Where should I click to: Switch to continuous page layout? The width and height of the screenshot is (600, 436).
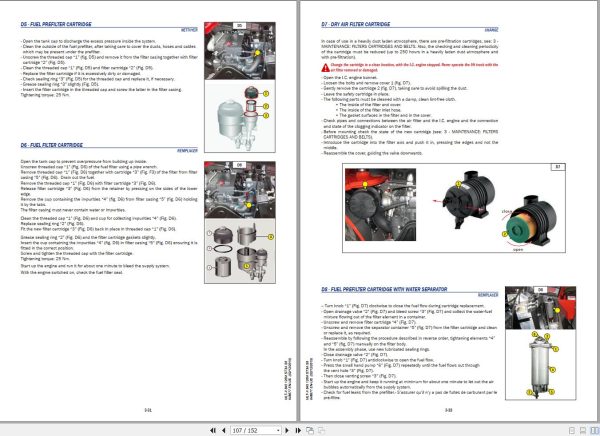583,431
